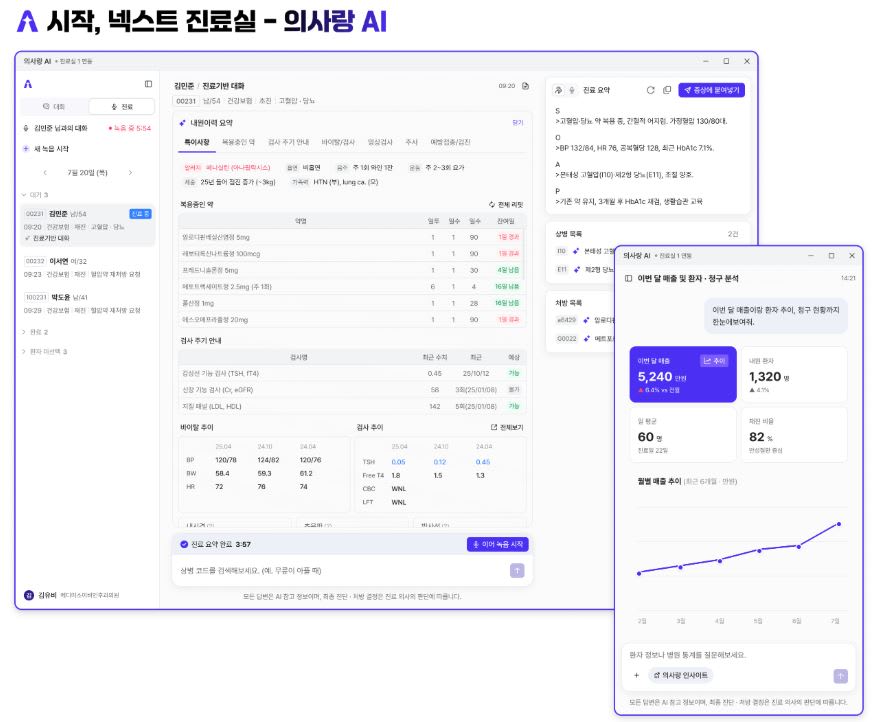The width and height of the screenshot is (875, 722).
Task: Click 추이 chart button on 이번 달 매출 card
Action: coord(714,362)
